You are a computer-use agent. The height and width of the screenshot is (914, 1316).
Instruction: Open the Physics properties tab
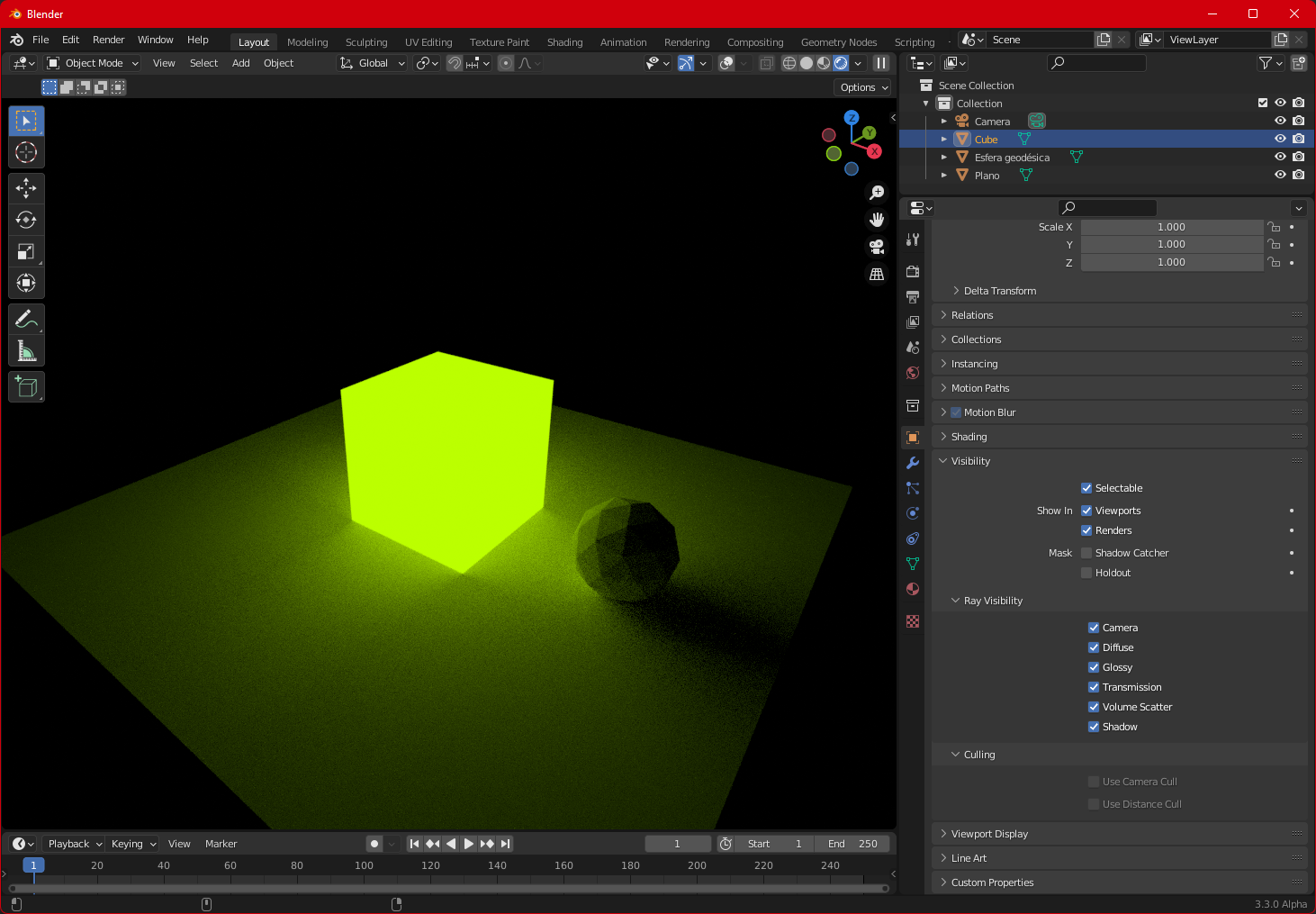pos(913,513)
